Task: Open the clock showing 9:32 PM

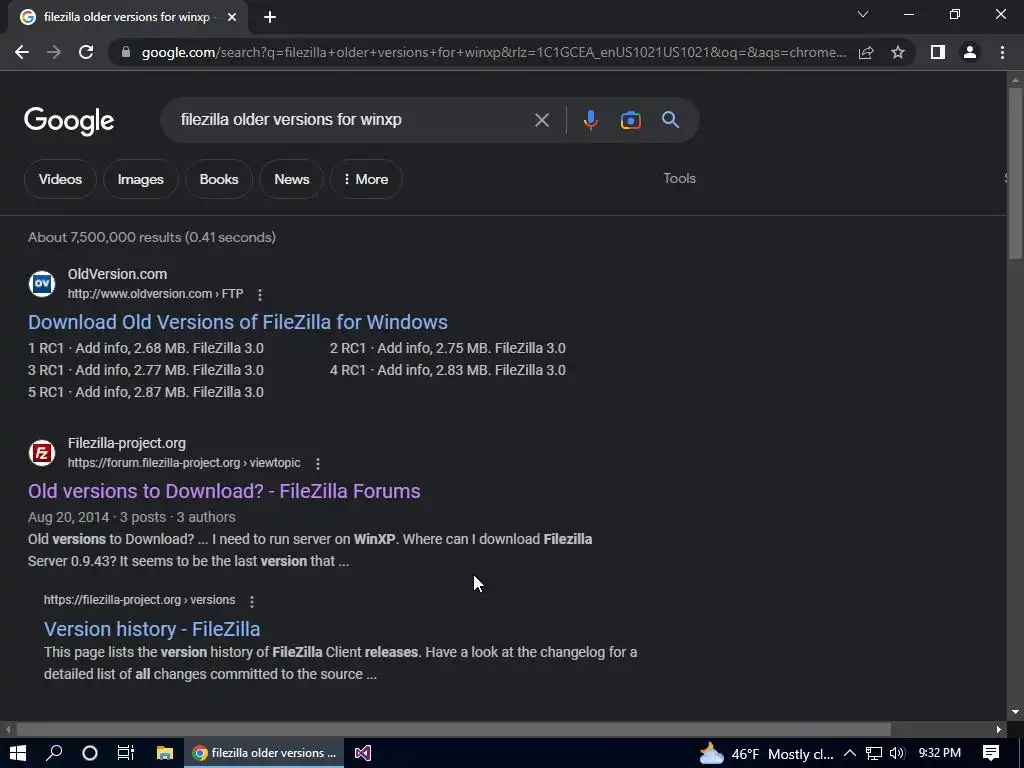Action: click(x=940, y=753)
